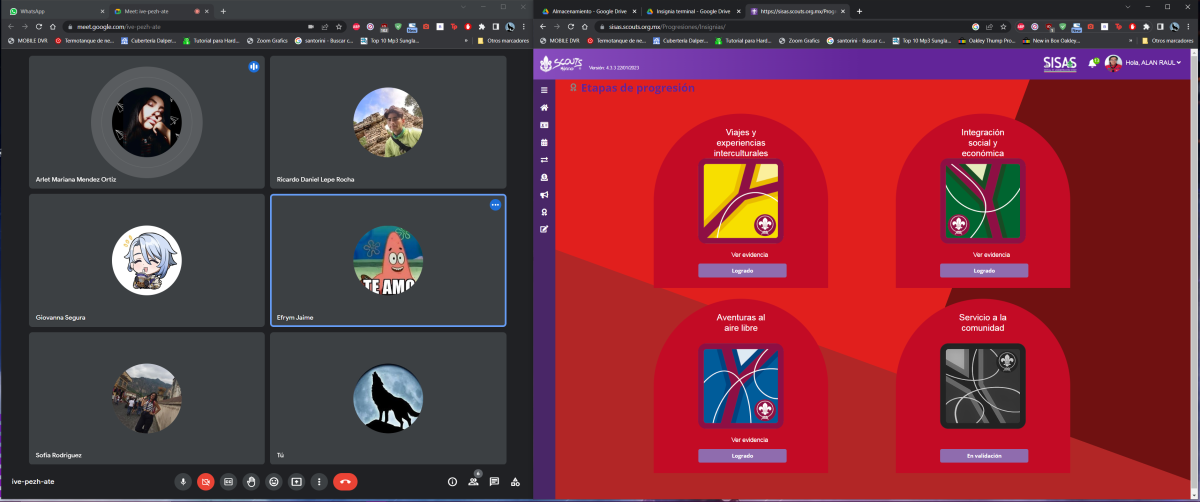The image size is (1200, 502).
Task: Toggle closed captions in Meet
Action: (x=228, y=481)
